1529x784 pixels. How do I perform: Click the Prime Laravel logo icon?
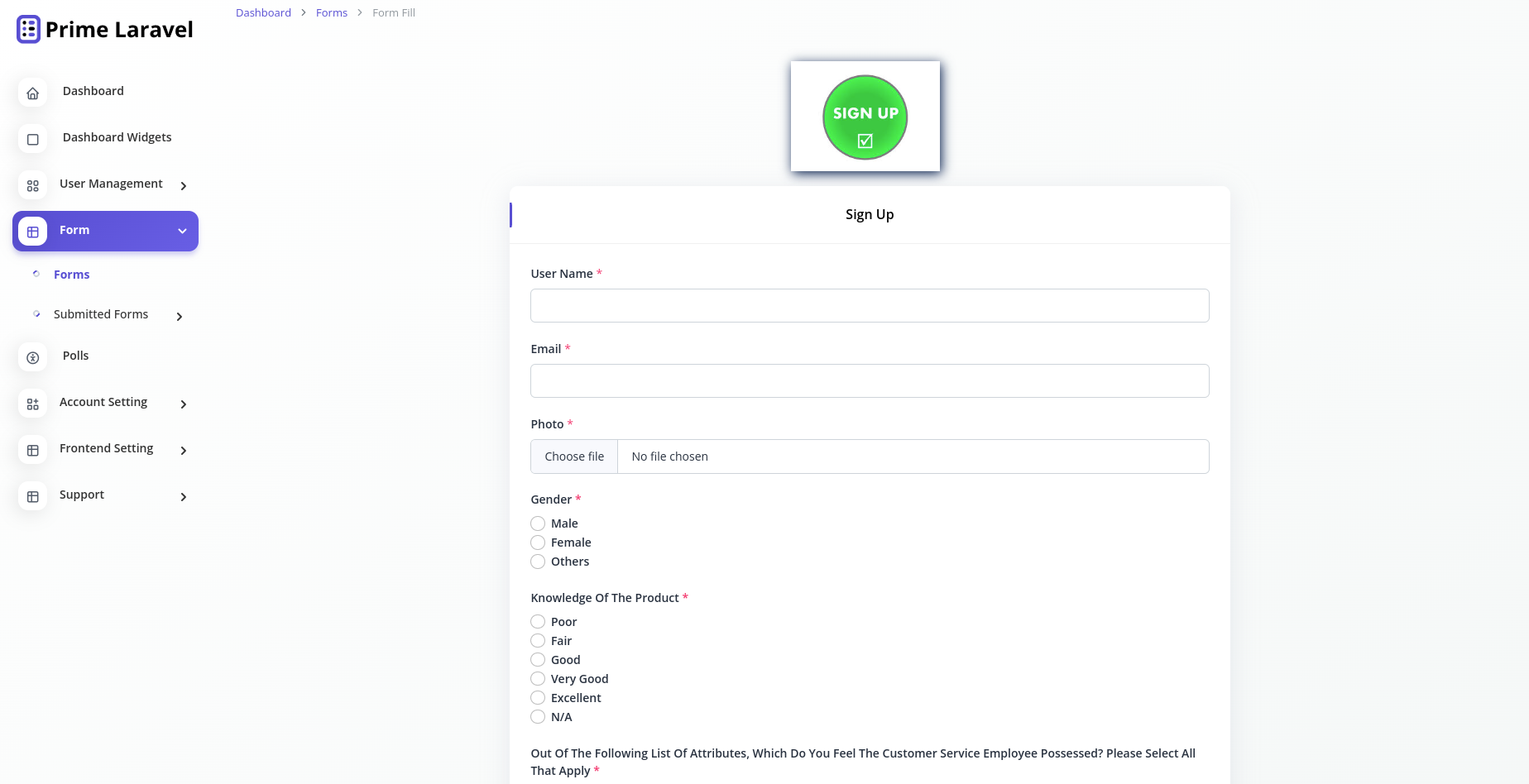(27, 28)
